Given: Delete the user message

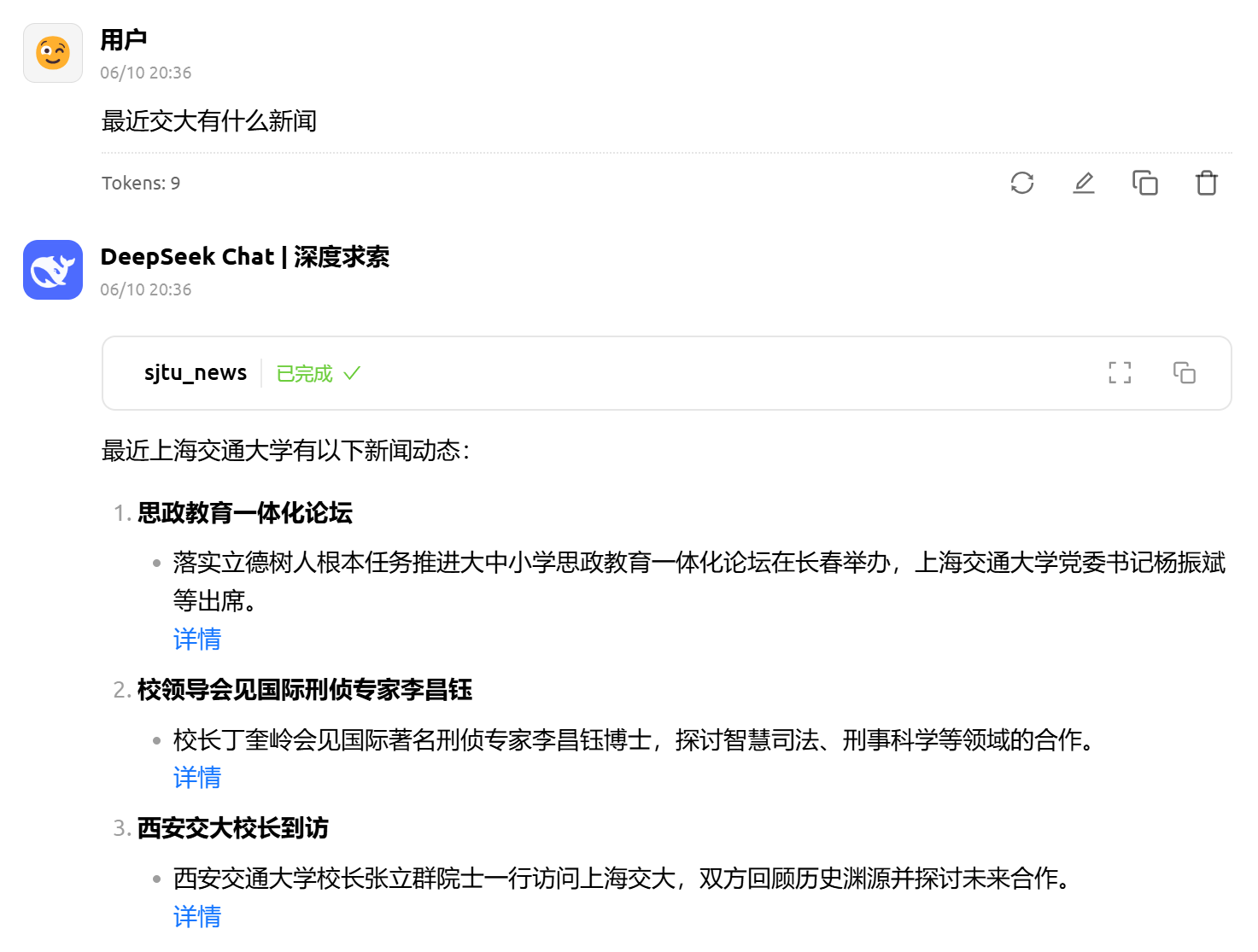Looking at the screenshot, I should click(1206, 183).
